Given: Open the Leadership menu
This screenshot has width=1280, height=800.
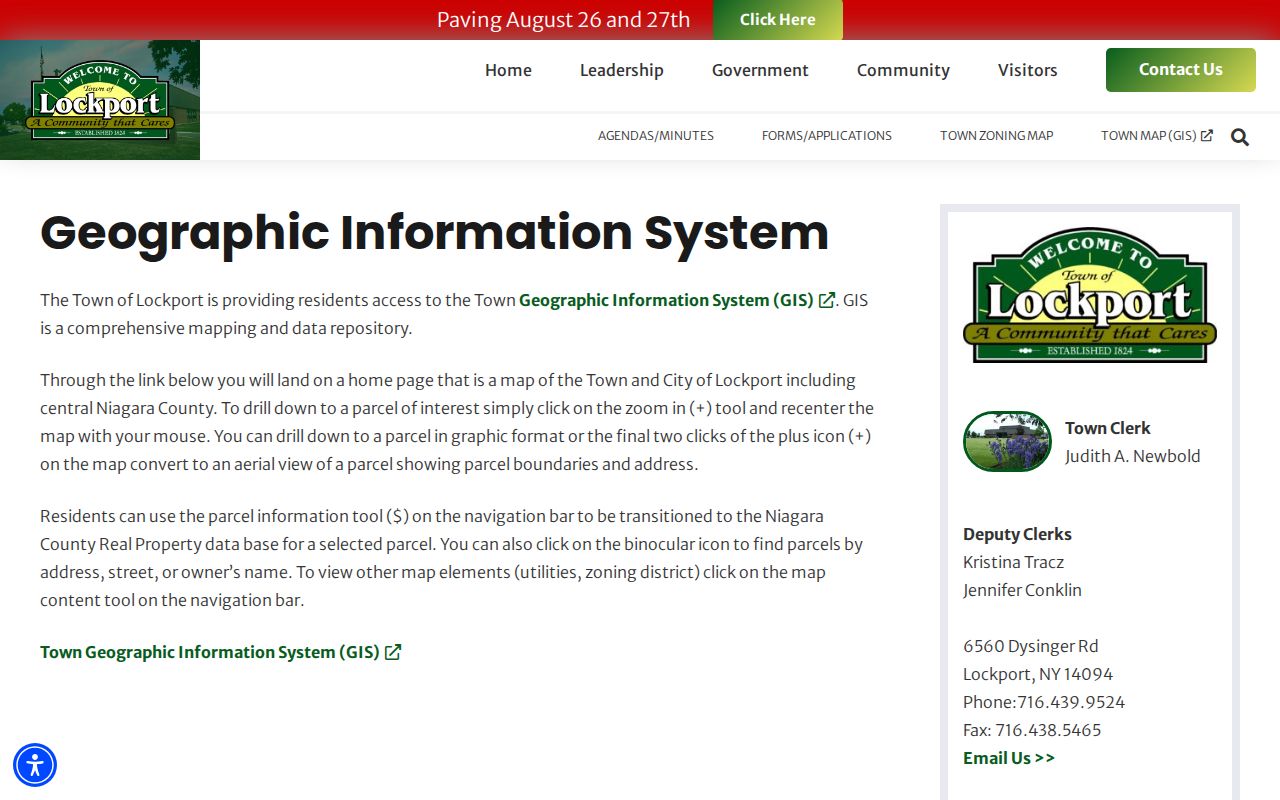Looking at the screenshot, I should [x=622, y=70].
